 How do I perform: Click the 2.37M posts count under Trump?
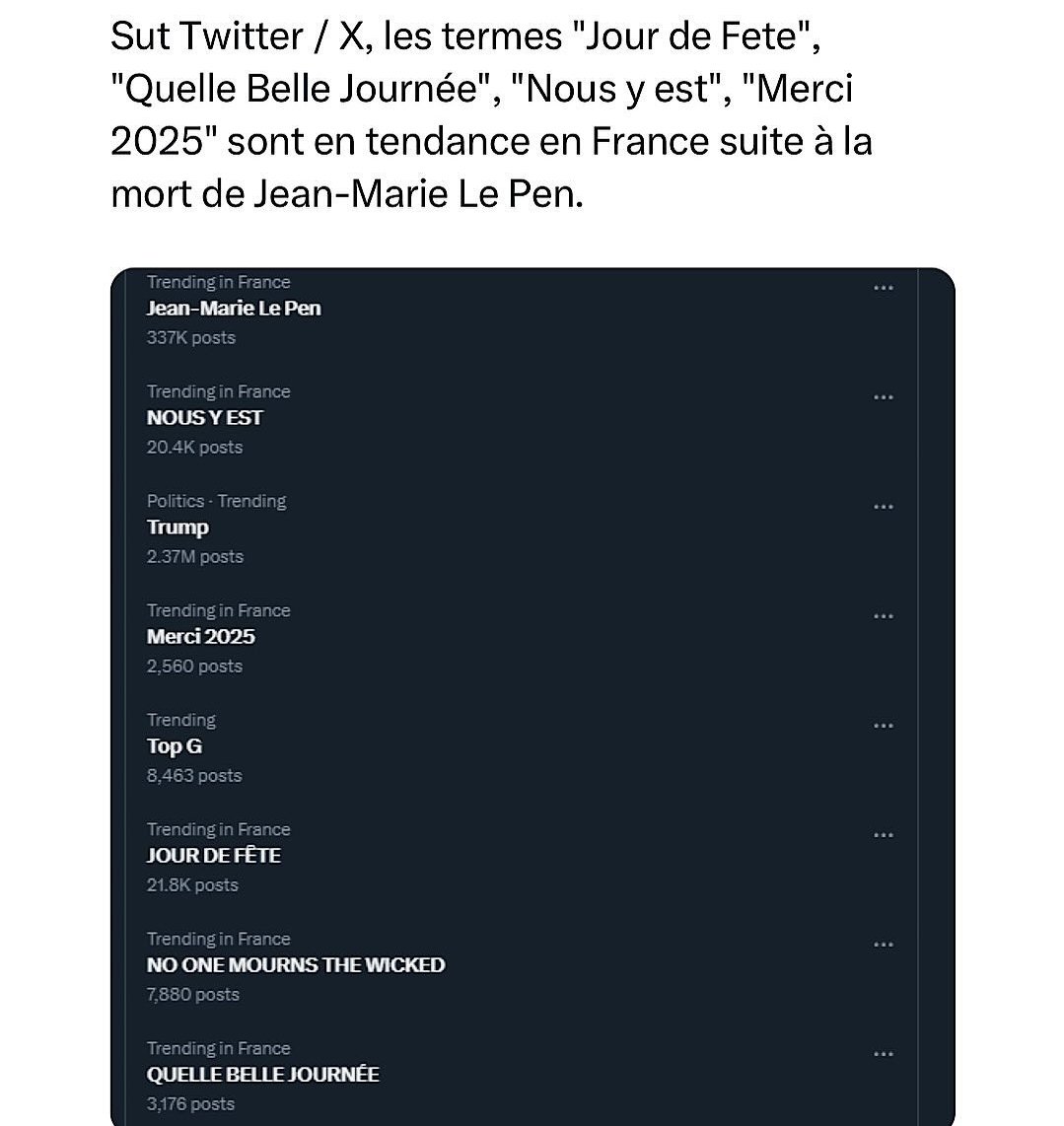(194, 557)
